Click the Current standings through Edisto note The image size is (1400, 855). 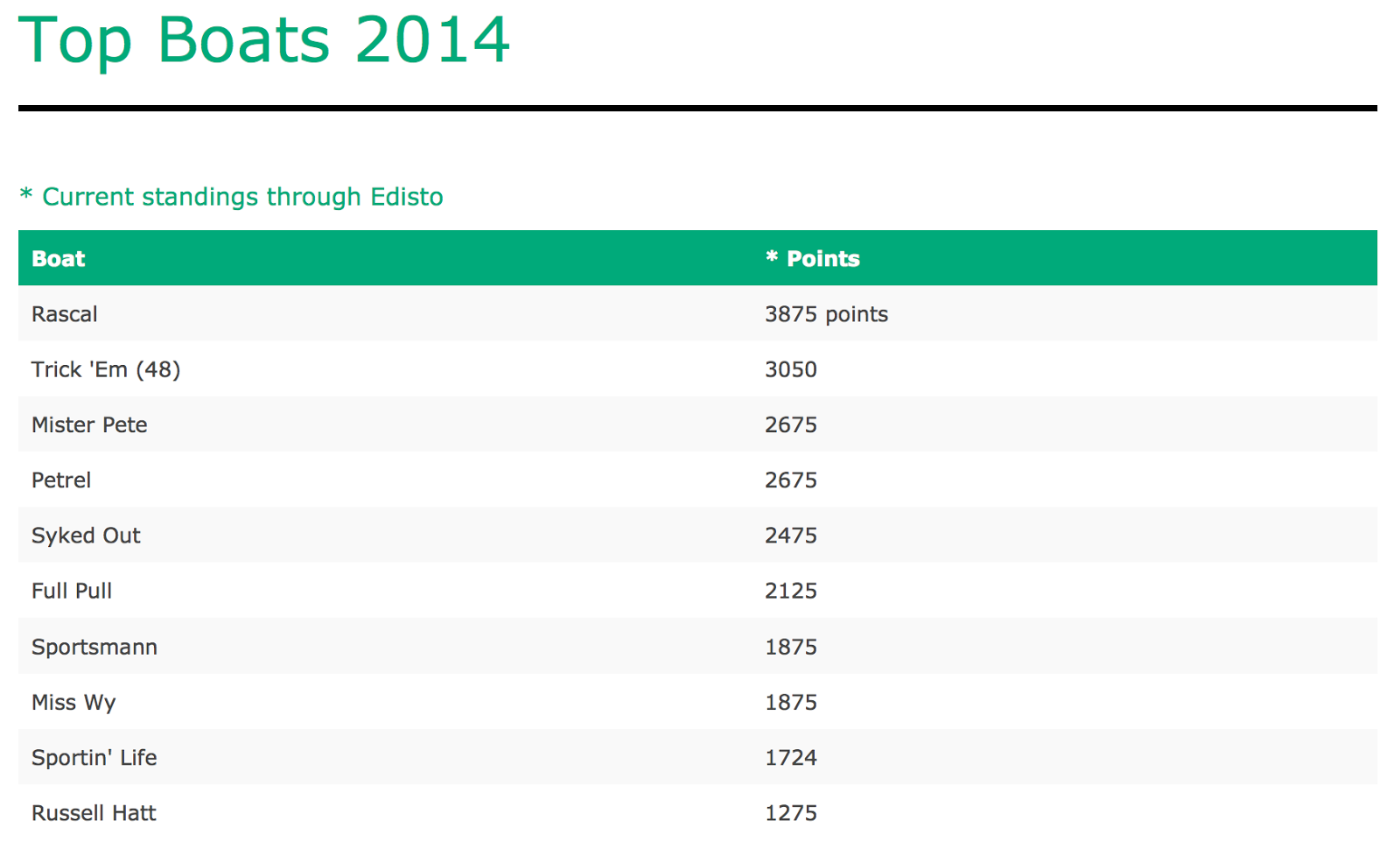(231, 196)
